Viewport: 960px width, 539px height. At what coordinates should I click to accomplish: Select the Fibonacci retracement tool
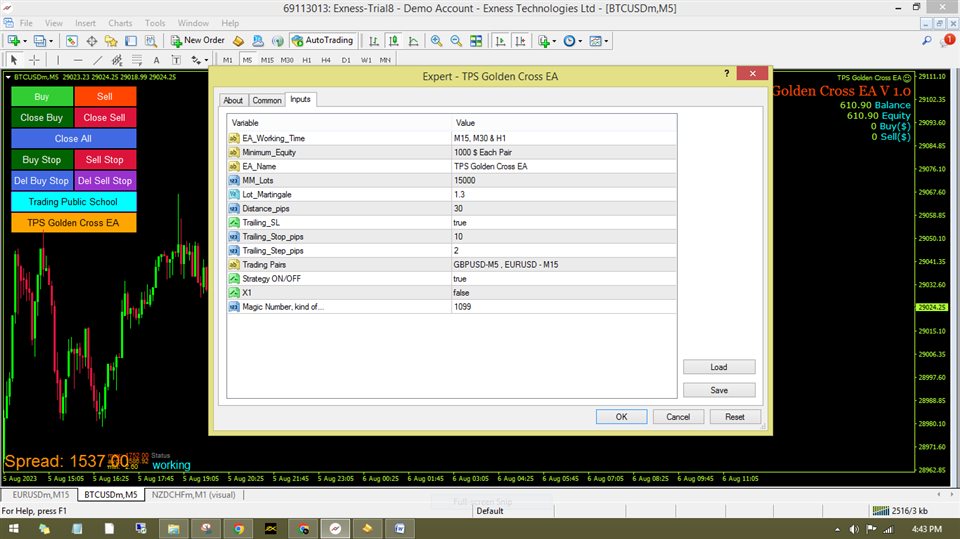point(137,60)
